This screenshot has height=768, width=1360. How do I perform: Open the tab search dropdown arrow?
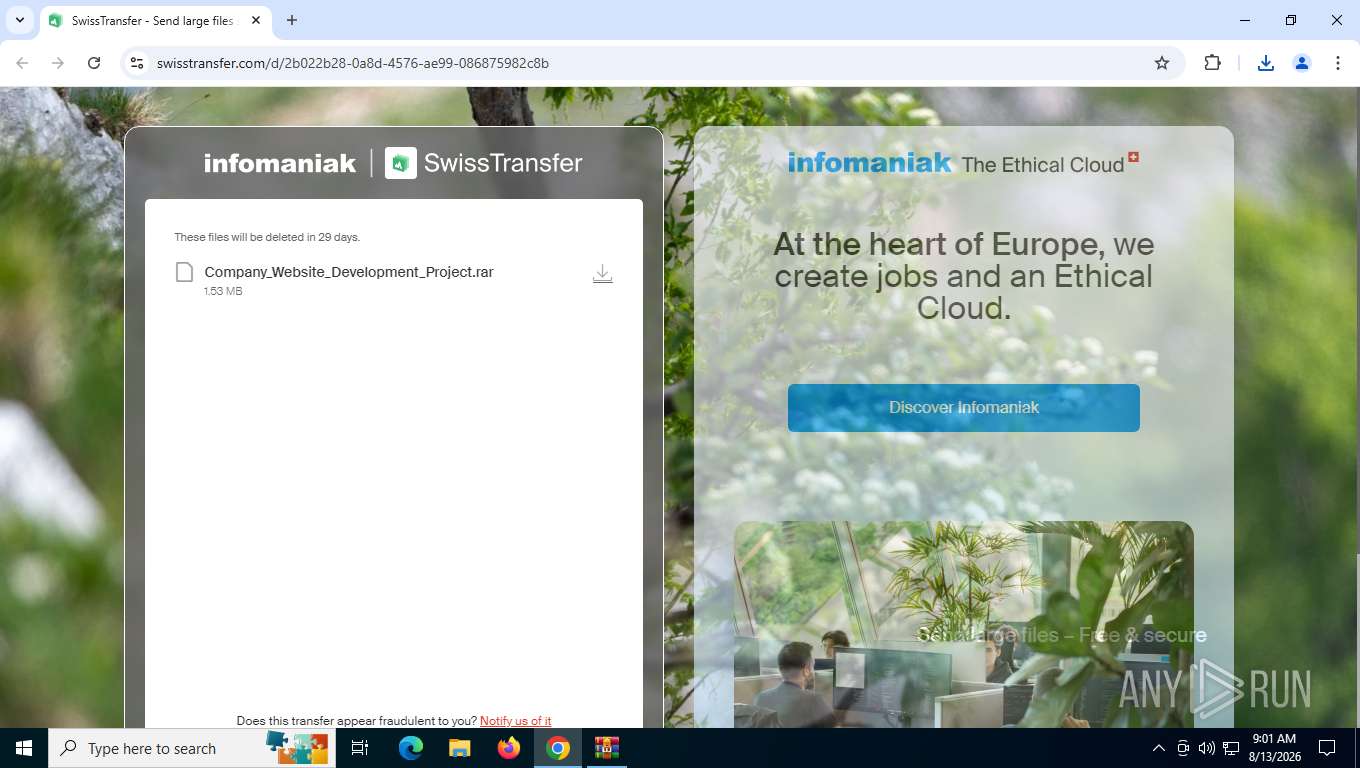19,20
